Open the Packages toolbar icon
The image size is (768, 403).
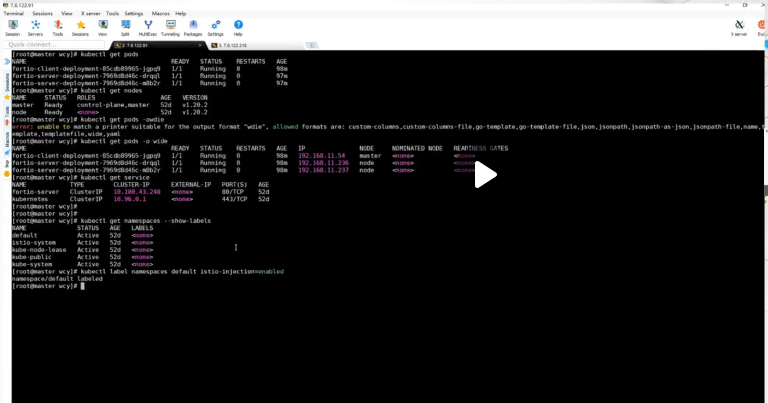pos(193,28)
